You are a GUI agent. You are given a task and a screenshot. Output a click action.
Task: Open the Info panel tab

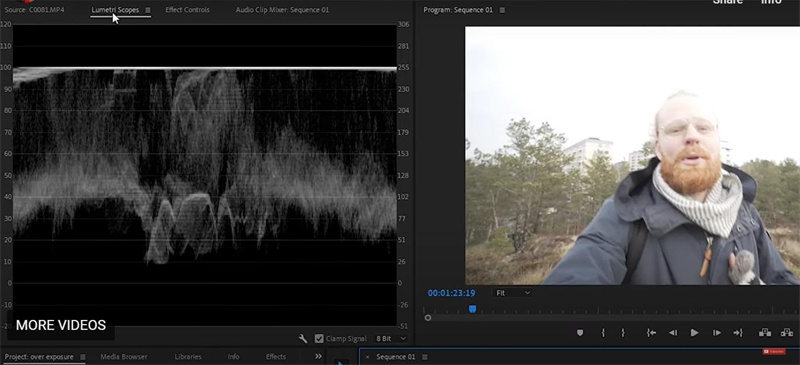[233, 356]
